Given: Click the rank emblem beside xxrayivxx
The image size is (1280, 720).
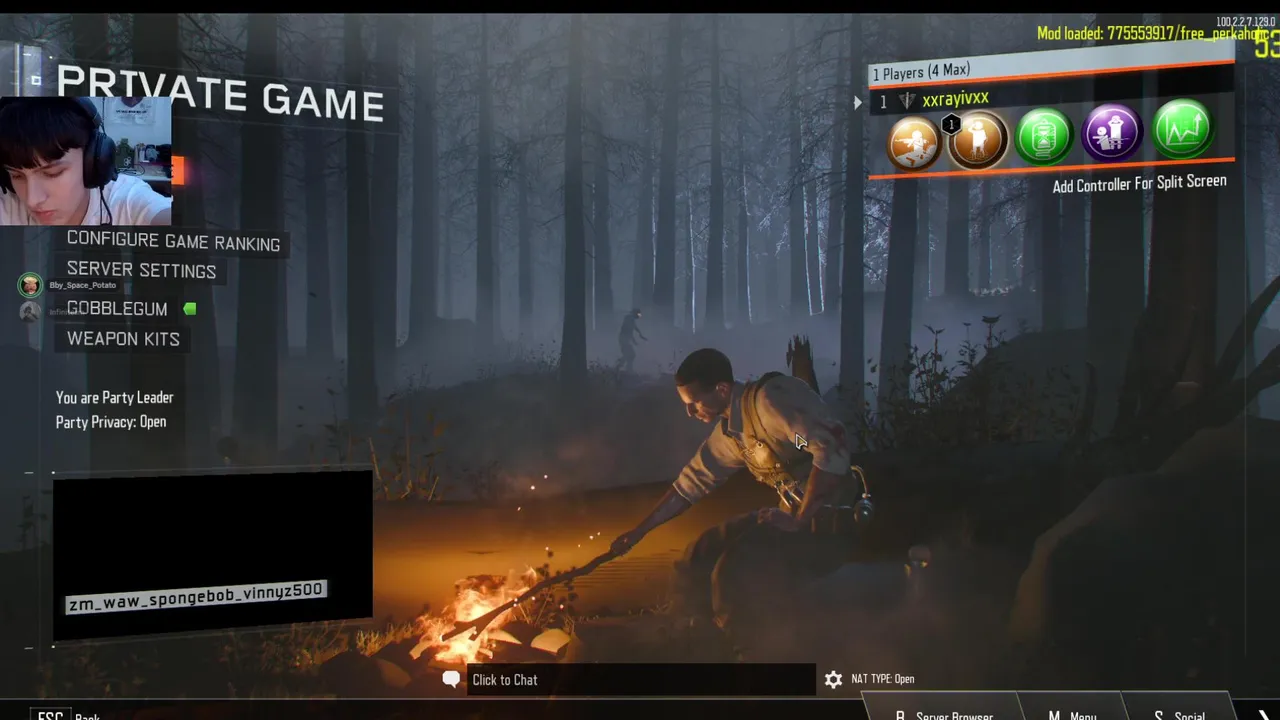Looking at the screenshot, I should pyautogui.click(x=907, y=101).
